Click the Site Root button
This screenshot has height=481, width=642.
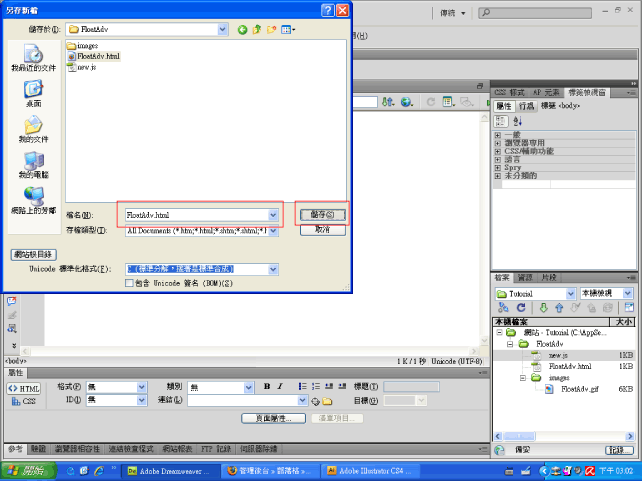(33, 254)
